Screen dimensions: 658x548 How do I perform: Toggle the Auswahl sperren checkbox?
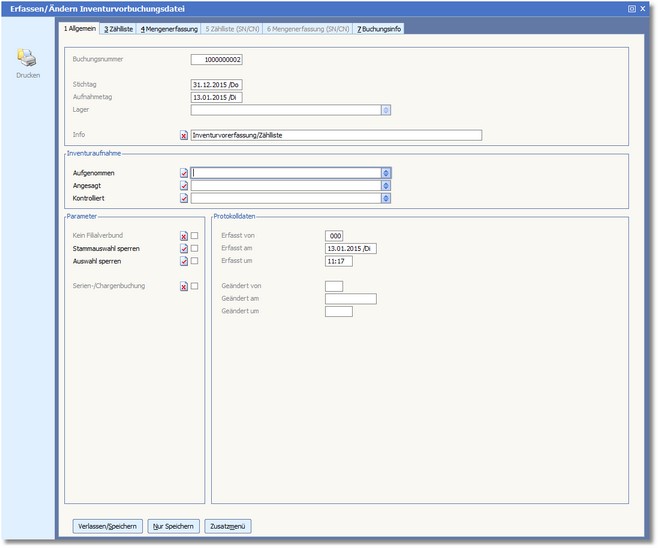point(195,261)
